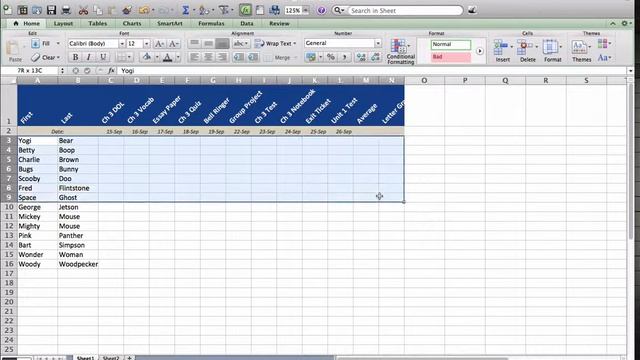Click the Save floppy disk icon

pyautogui.click(x=51, y=10)
